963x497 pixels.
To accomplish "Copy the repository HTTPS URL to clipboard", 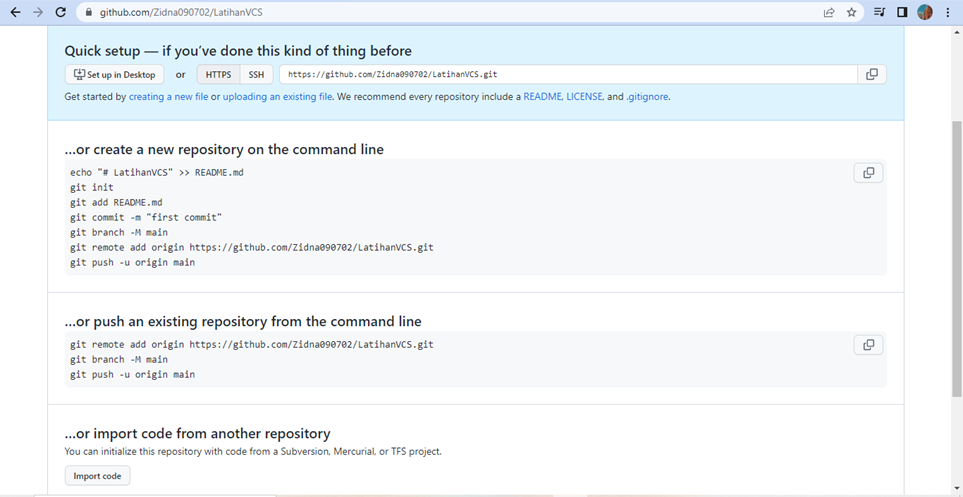I will (871, 74).
